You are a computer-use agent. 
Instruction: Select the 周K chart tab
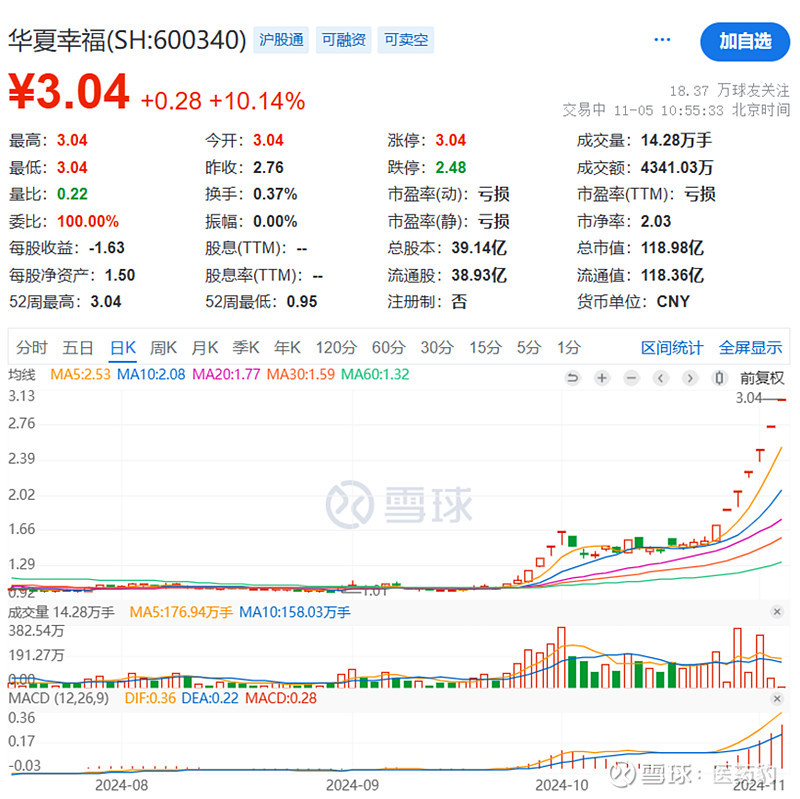tap(163, 347)
